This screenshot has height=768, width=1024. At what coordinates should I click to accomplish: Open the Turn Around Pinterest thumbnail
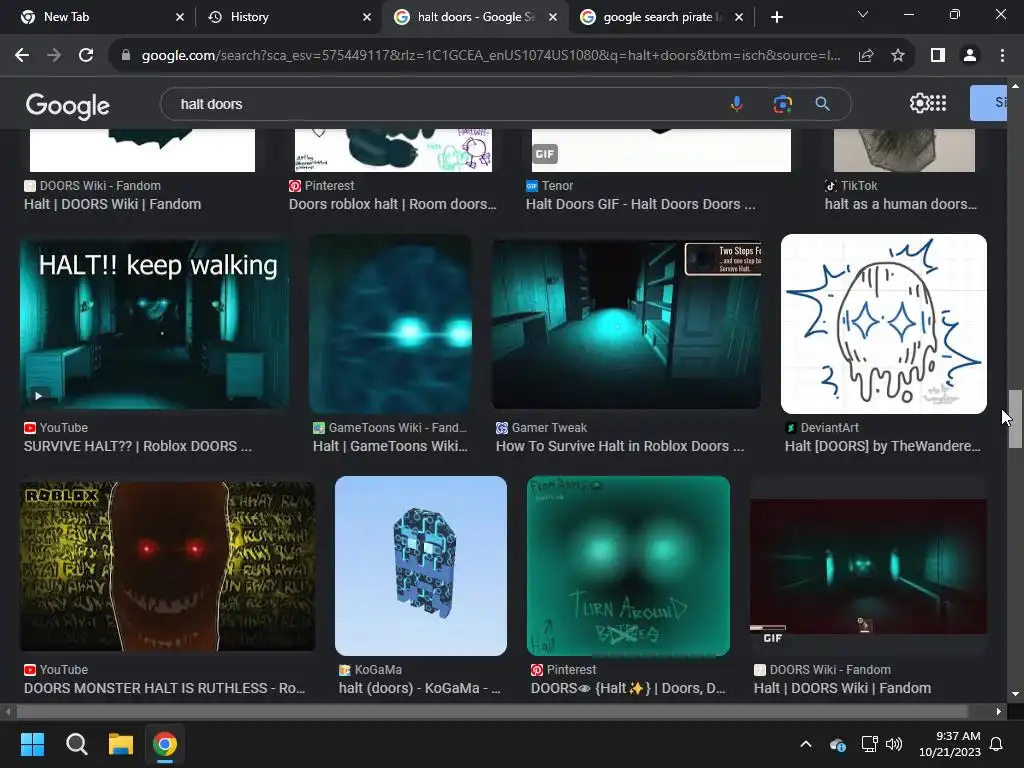[628, 566]
